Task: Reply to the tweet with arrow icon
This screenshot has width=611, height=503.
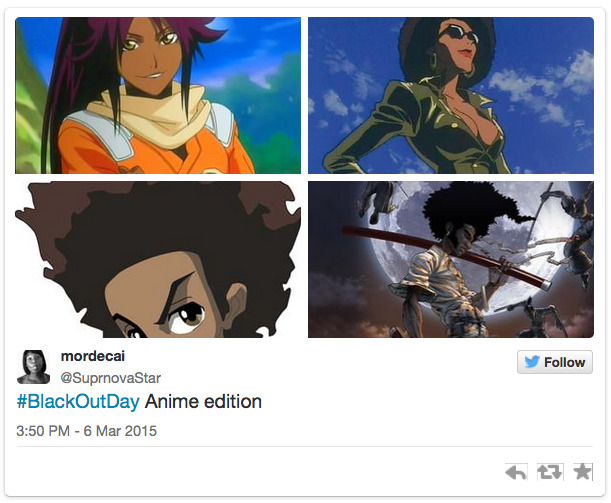Action: click(x=516, y=472)
